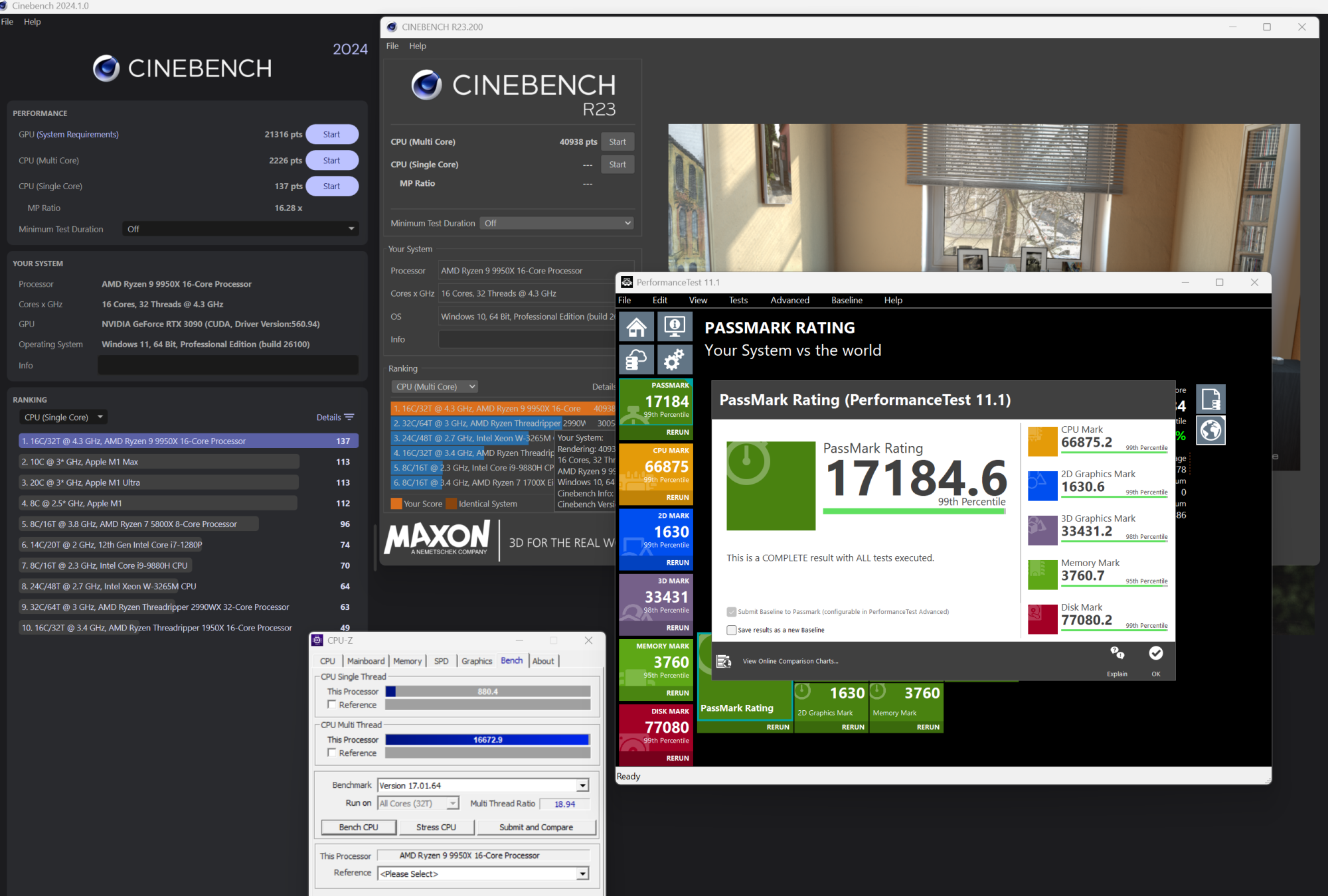Click the CPU Single Thread This Processor bar
Viewport: 1328px width, 896px height.
(x=488, y=692)
